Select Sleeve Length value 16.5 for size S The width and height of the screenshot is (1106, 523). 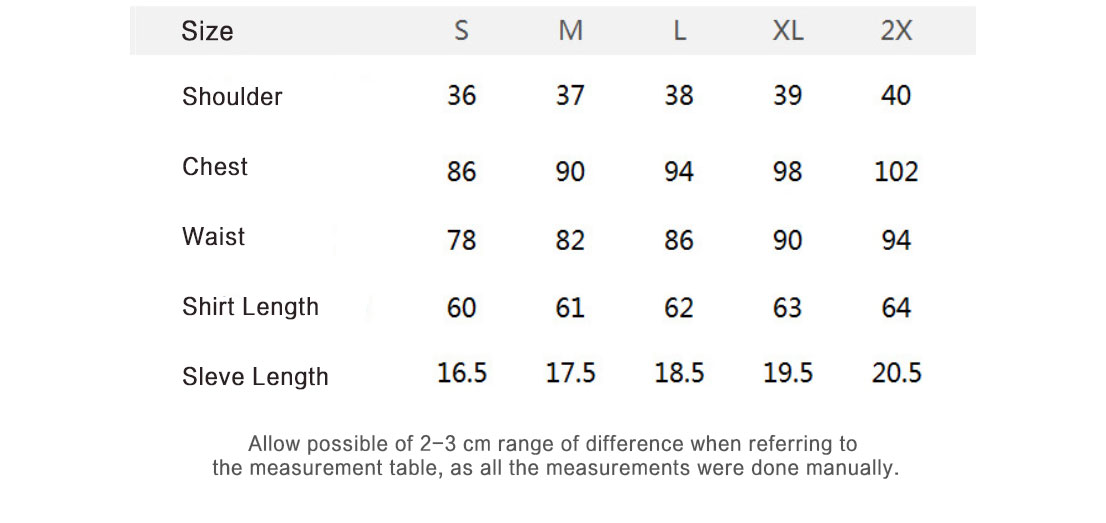(x=461, y=373)
